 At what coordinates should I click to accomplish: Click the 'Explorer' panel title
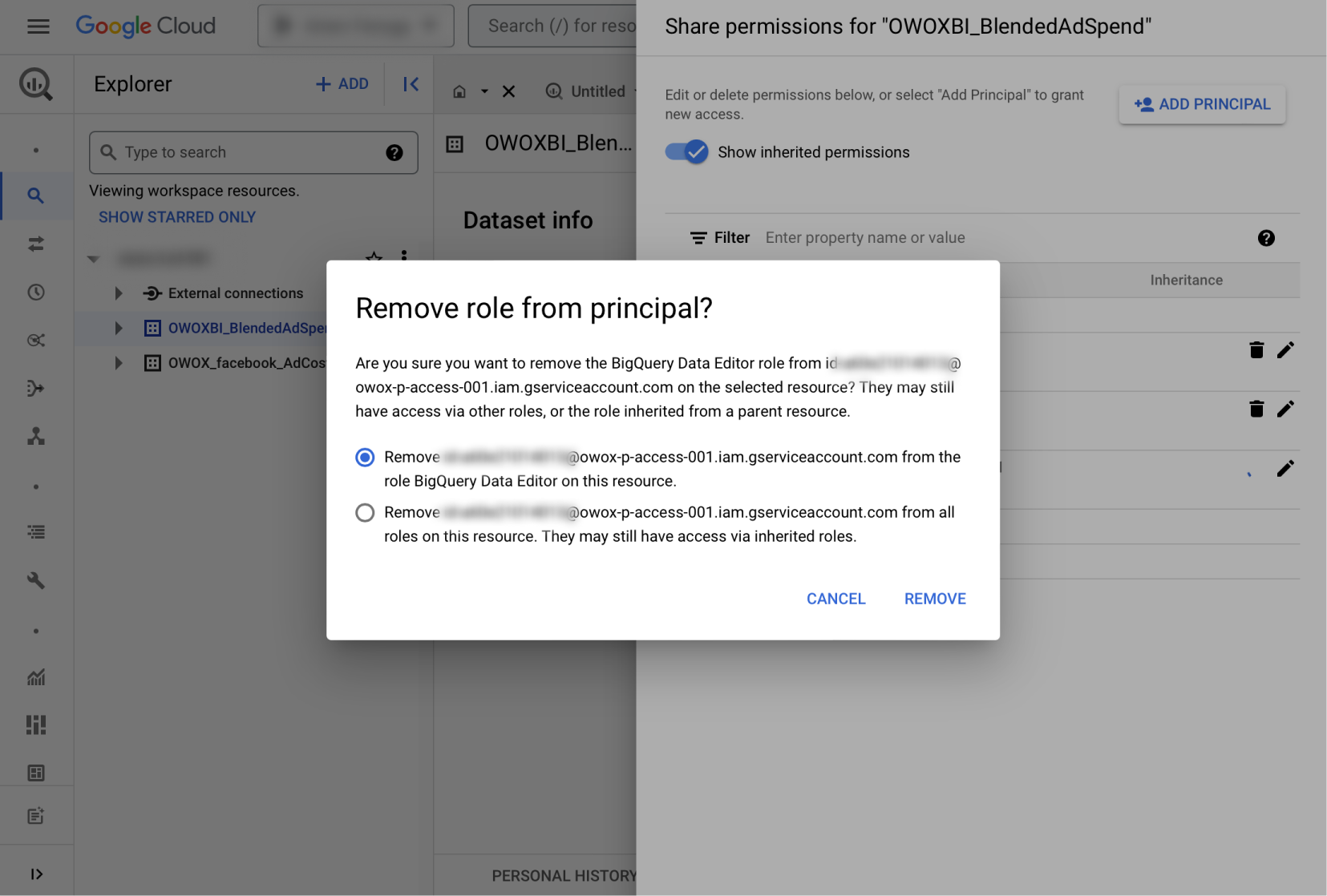point(133,84)
